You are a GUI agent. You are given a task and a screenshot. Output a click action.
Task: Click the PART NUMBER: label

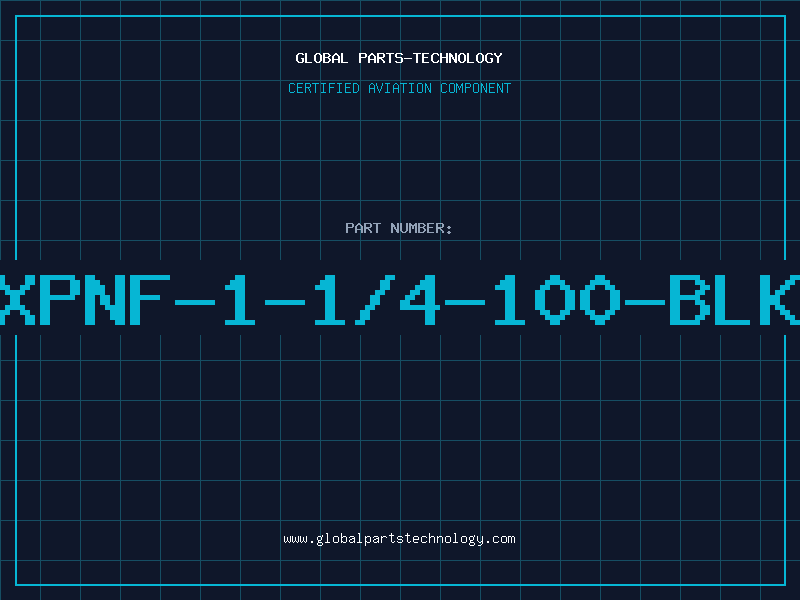pos(399,228)
